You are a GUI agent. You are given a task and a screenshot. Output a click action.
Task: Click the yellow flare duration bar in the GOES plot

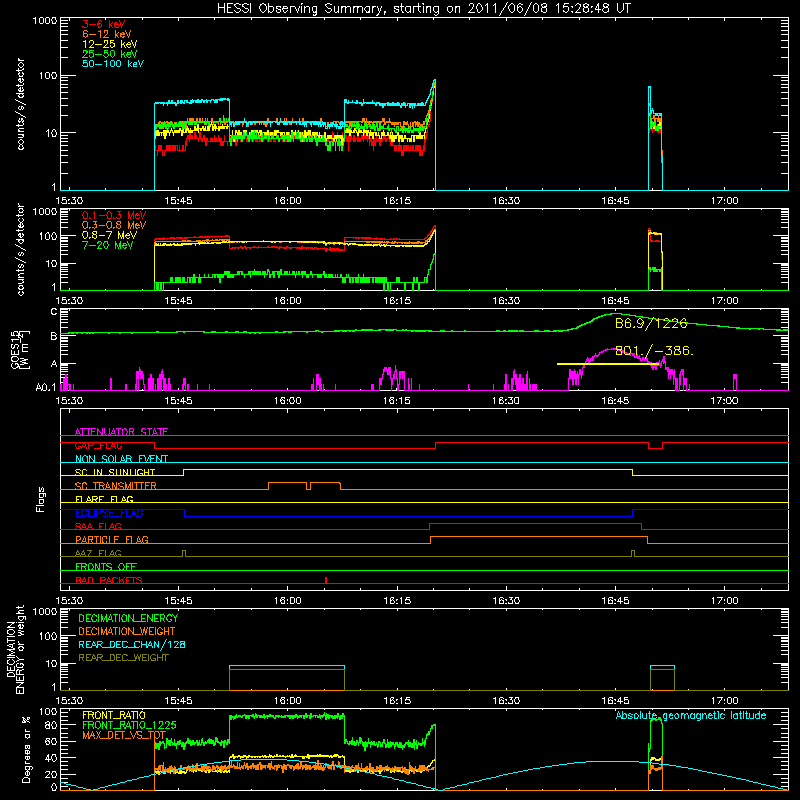(x=607, y=364)
